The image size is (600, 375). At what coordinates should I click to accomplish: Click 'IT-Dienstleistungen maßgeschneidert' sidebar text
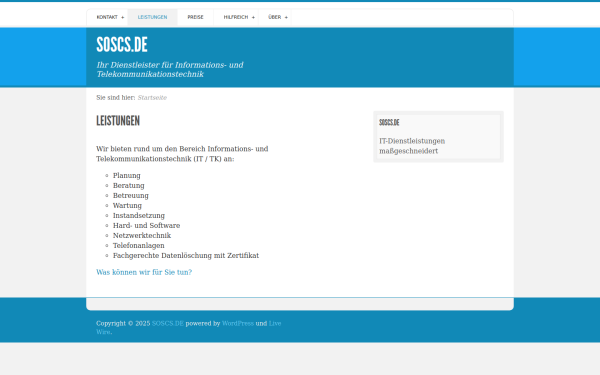pos(412,146)
